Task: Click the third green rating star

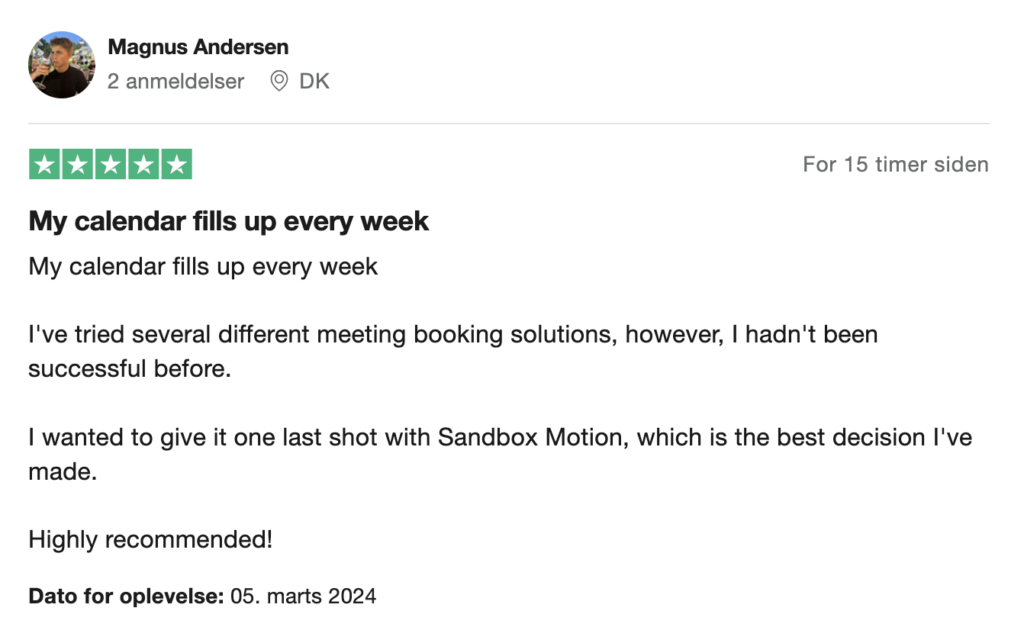Action: (x=111, y=165)
